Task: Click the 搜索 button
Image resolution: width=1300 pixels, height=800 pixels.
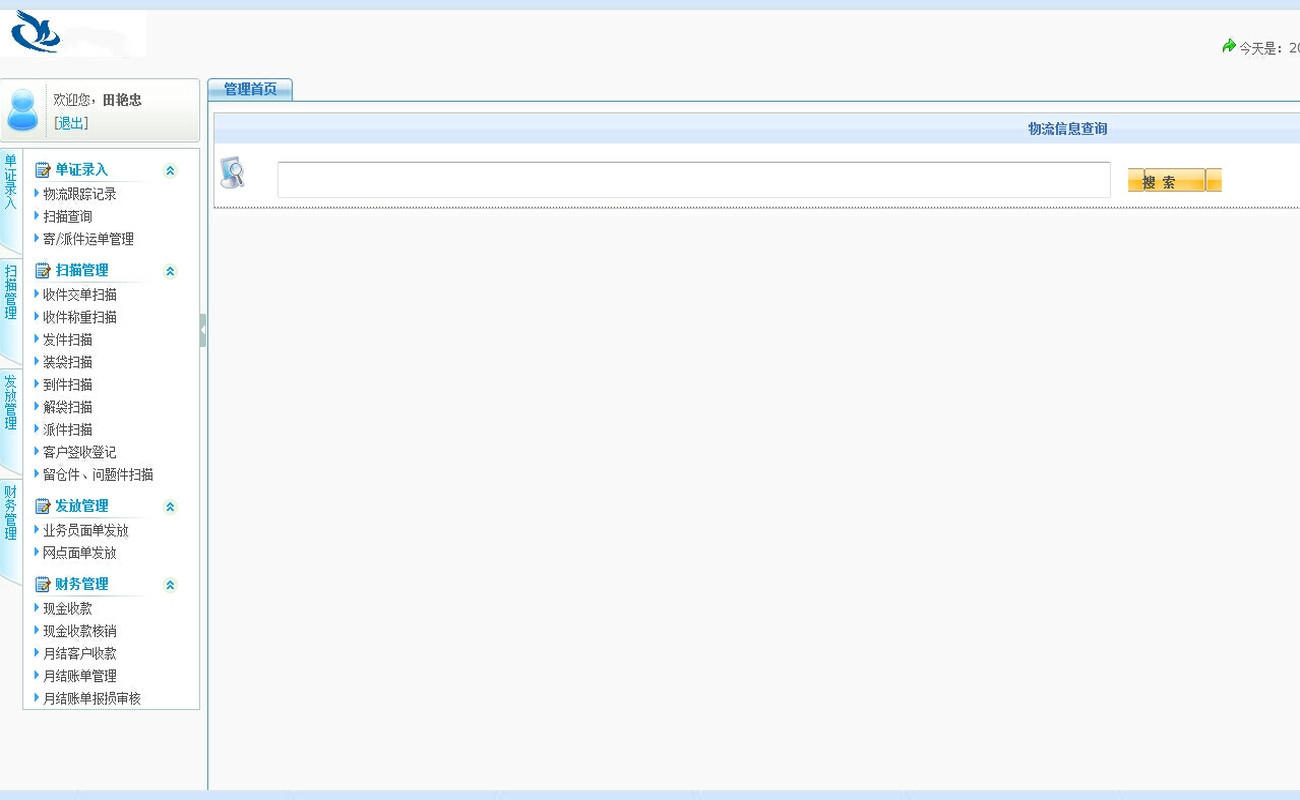Action: click(x=1166, y=180)
